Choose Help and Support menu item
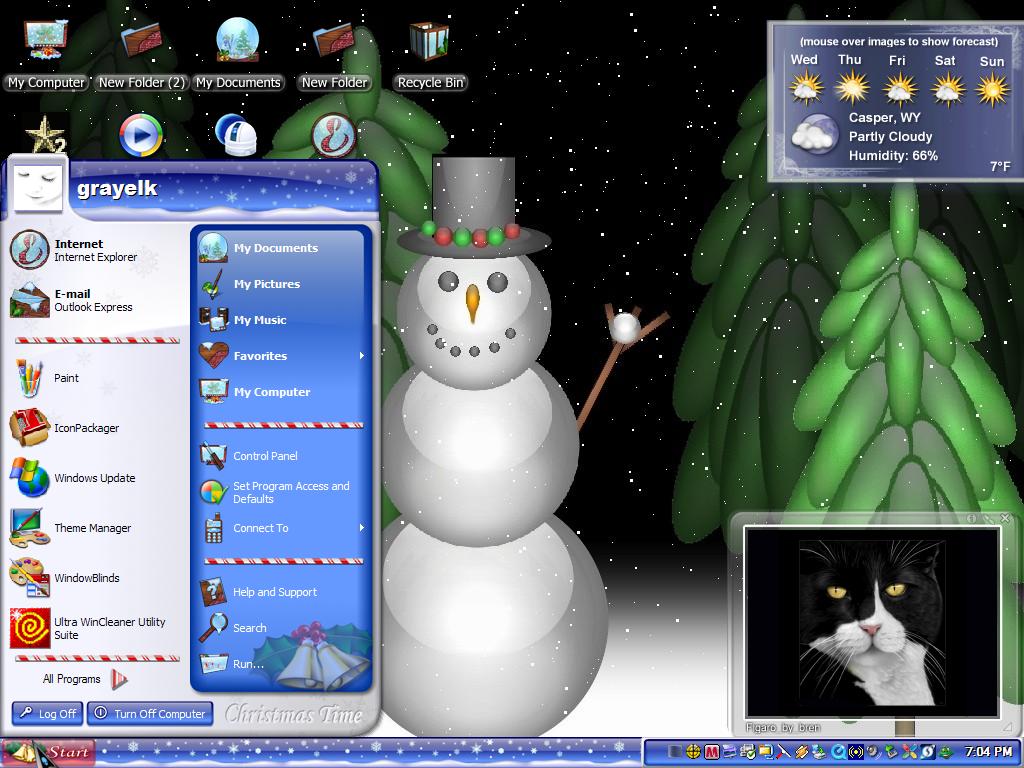The width and height of the screenshot is (1024, 768). coord(282,592)
